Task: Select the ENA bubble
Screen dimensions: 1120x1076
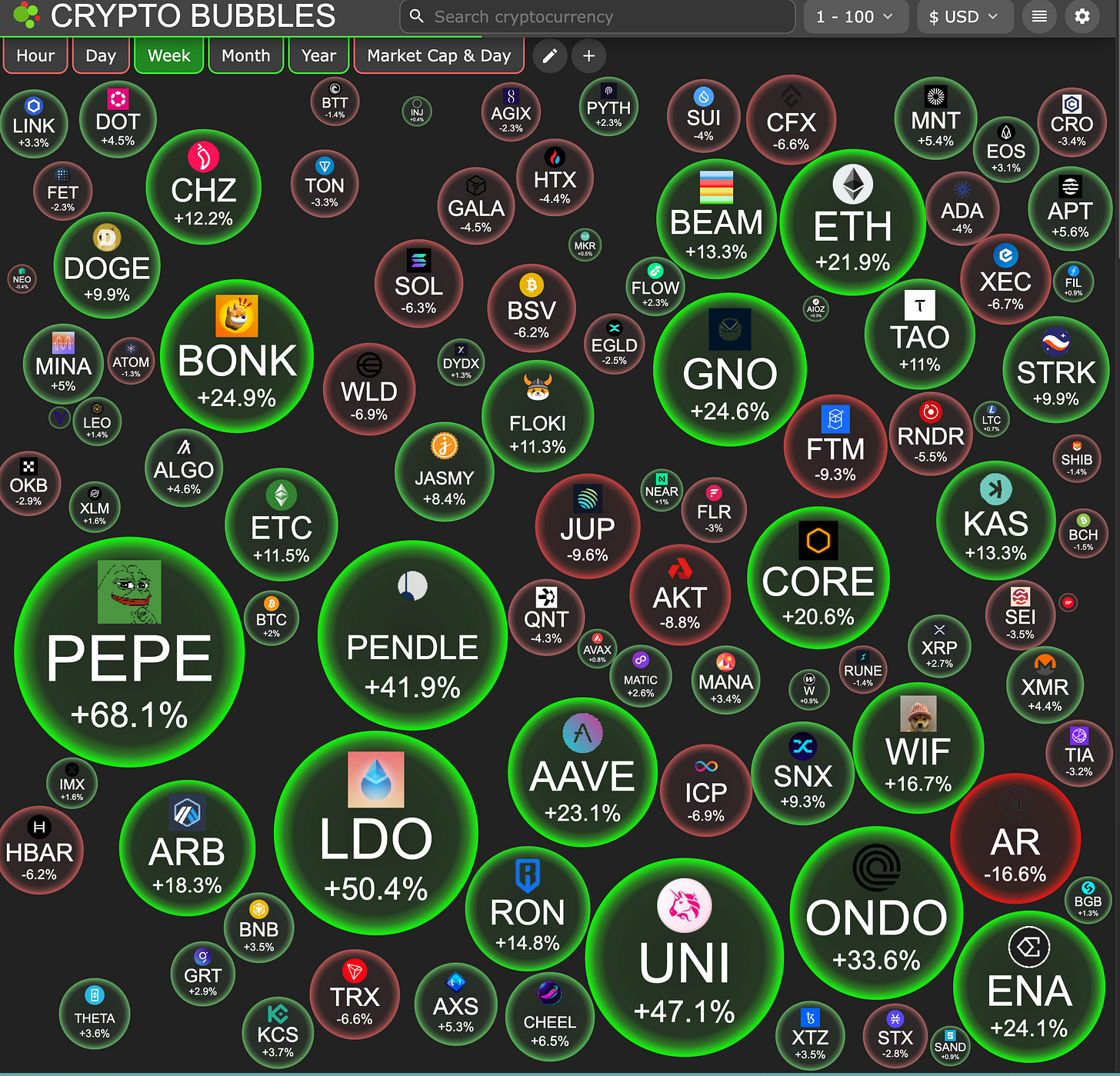Action: [1029, 986]
